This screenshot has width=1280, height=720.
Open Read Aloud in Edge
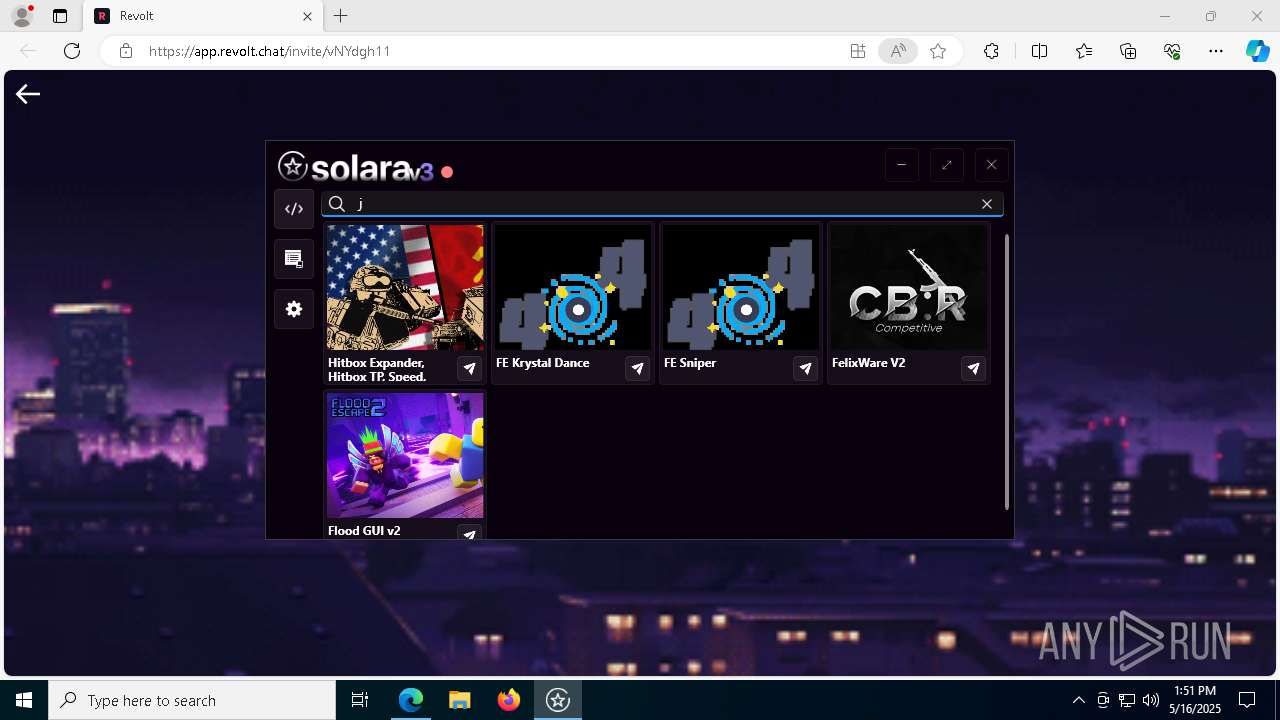pos(898,51)
